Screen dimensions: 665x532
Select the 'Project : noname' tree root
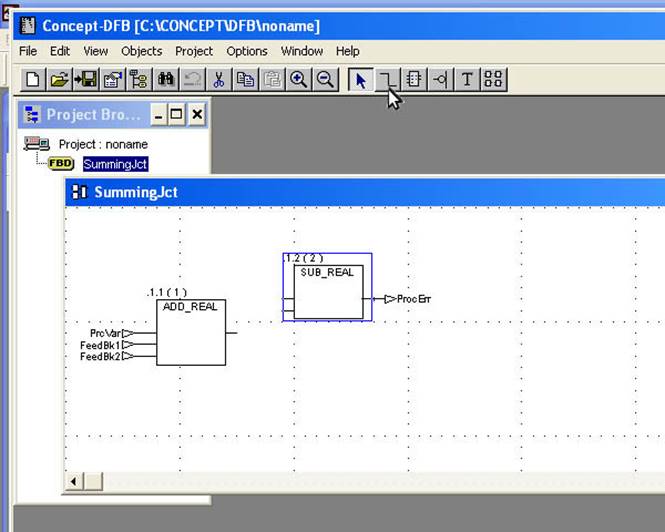[x=103, y=144]
